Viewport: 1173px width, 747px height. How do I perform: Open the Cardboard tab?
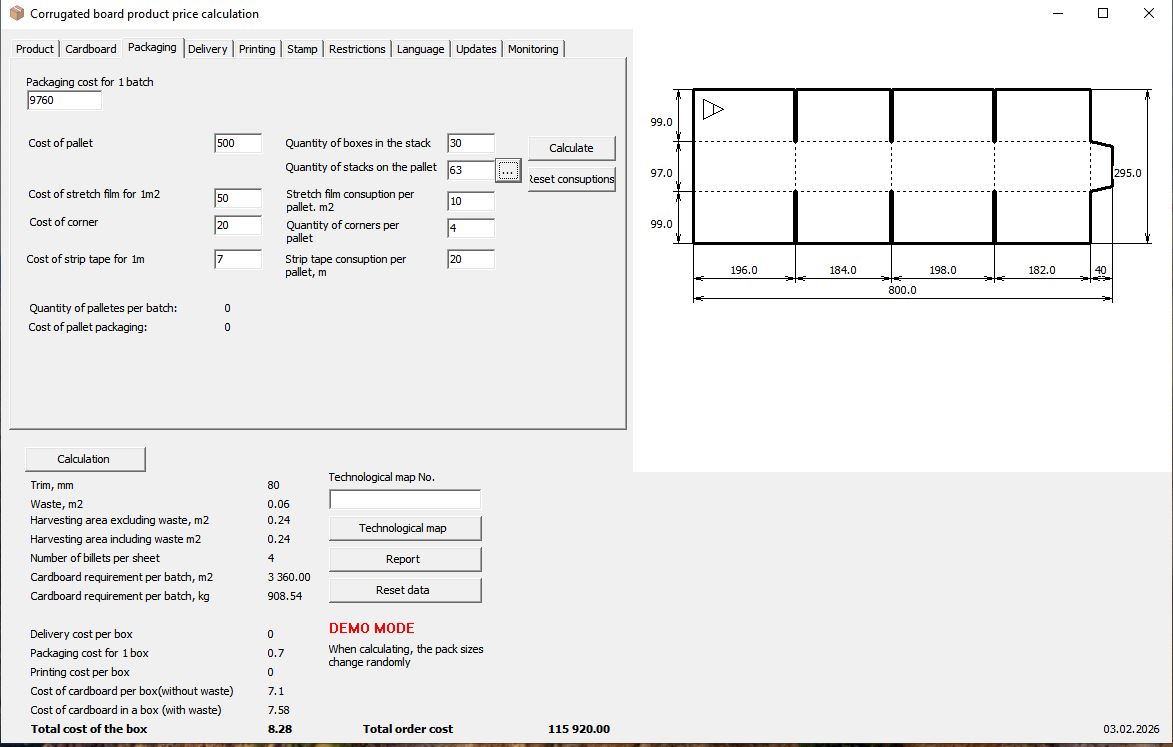point(90,48)
